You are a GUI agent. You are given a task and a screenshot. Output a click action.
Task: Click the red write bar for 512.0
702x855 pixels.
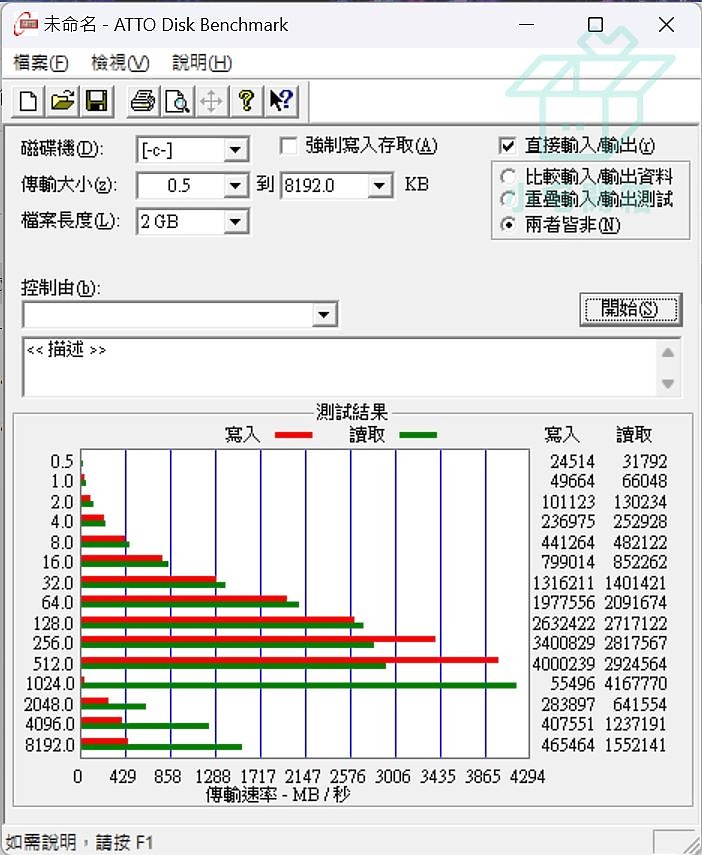[x=290, y=660]
